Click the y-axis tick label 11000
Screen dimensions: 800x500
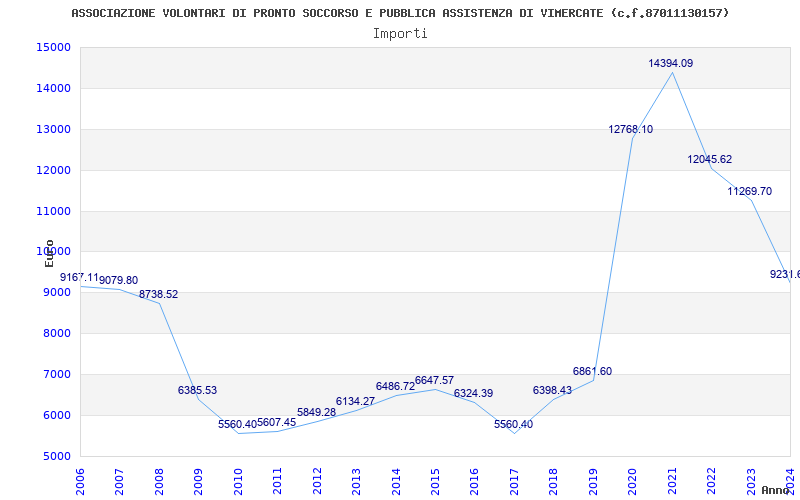(x=53, y=211)
